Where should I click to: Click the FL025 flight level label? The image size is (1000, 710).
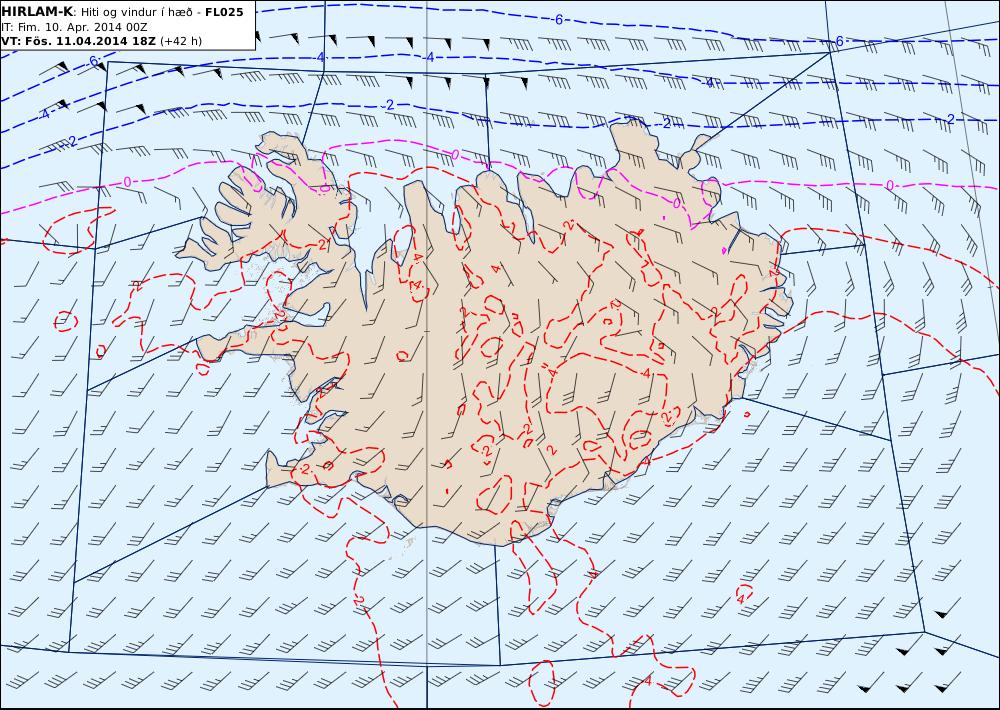pos(224,12)
